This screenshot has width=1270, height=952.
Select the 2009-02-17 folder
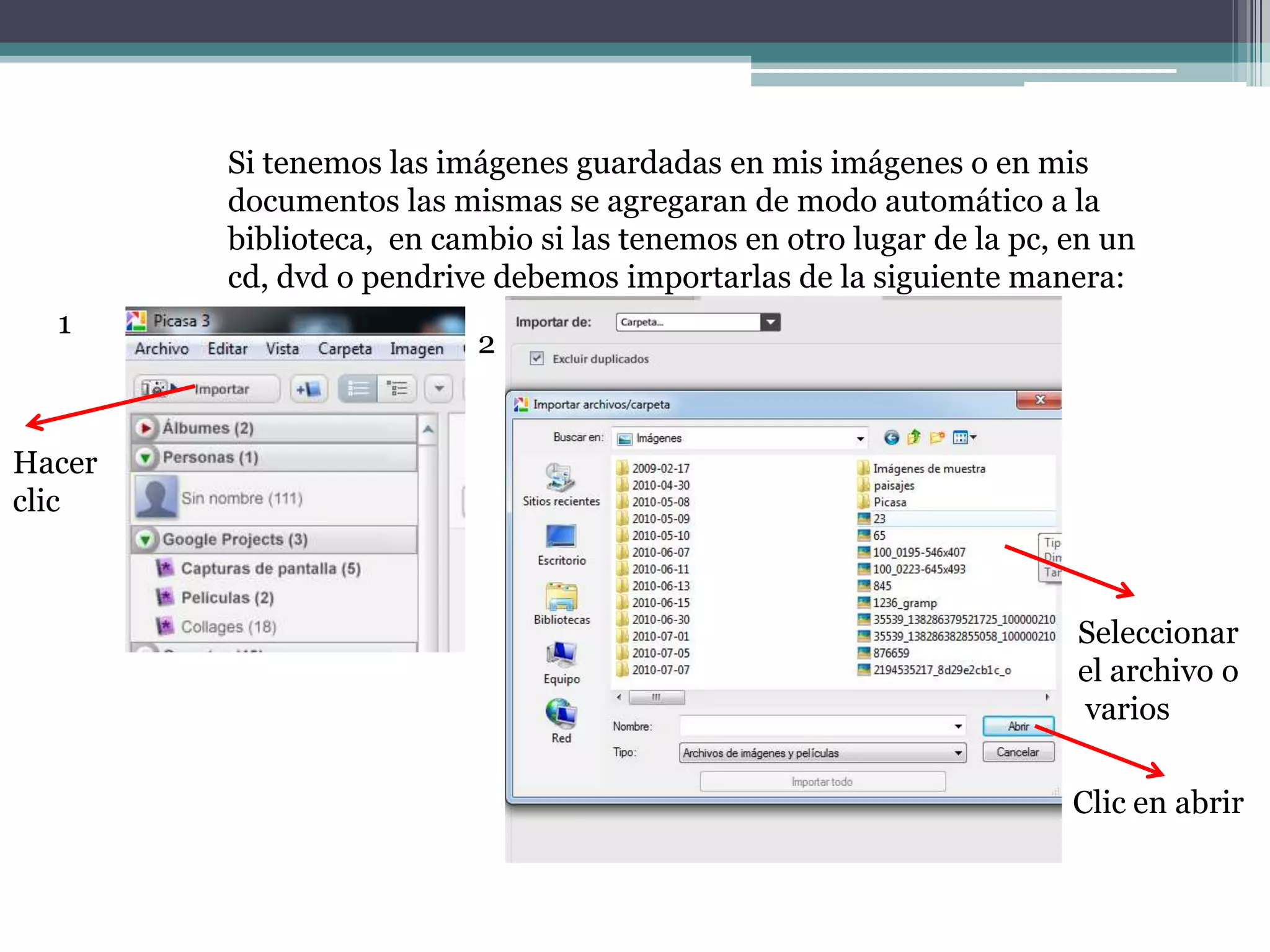pyautogui.click(x=653, y=468)
